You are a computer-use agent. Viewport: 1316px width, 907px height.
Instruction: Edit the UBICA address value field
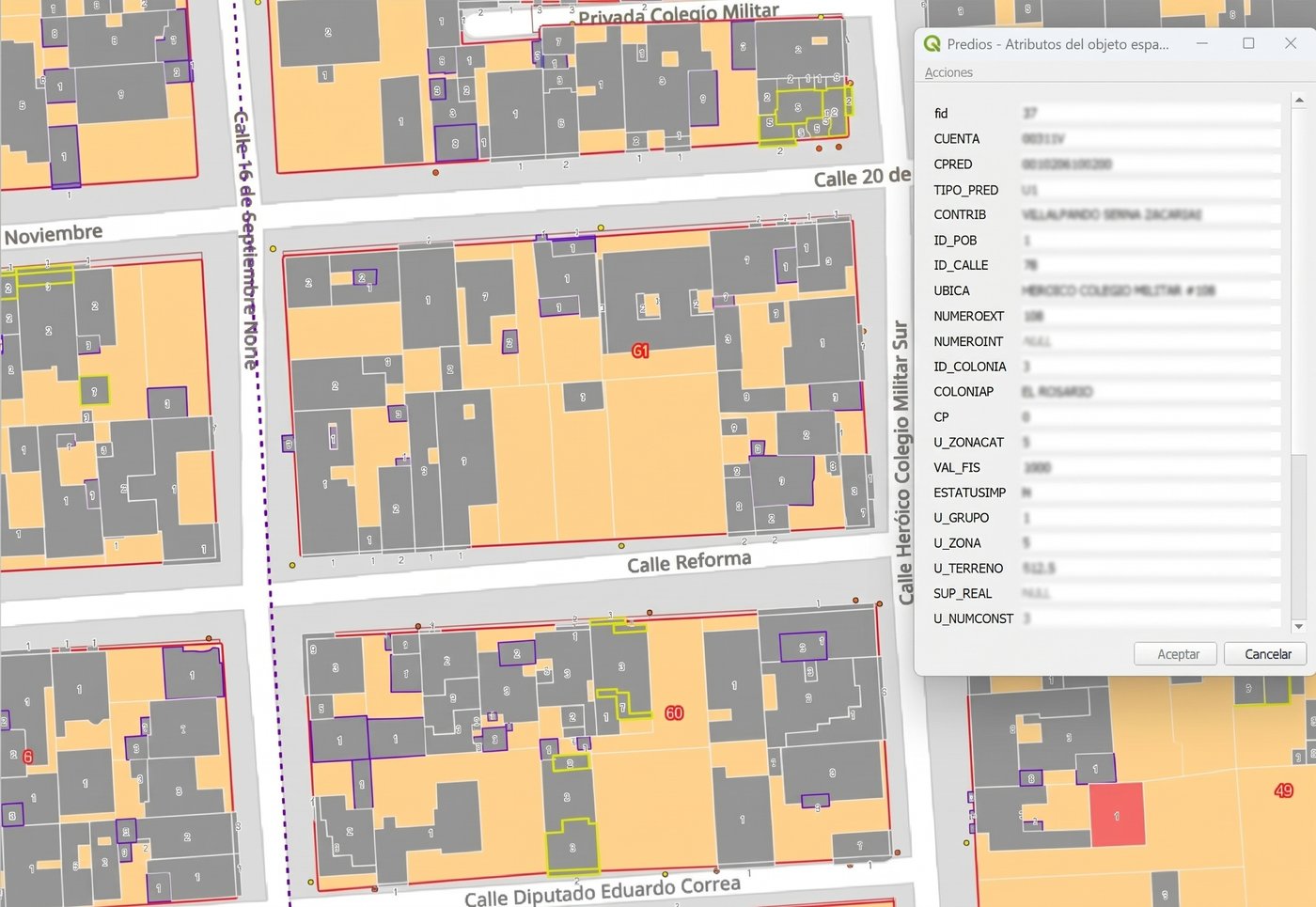click(x=1151, y=290)
